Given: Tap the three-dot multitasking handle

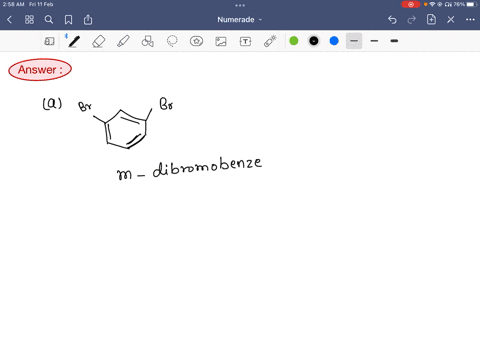Looking at the screenshot, I should pyautogui.click(x=240, y=5).
